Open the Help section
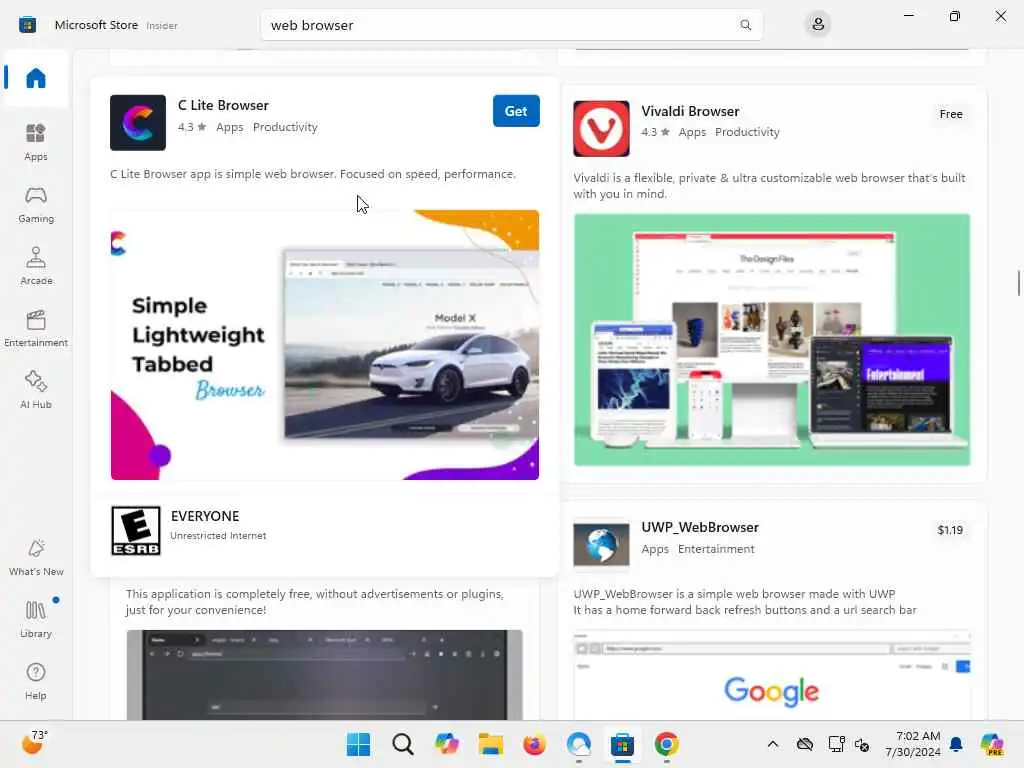1024x768 pixels. 36,681
